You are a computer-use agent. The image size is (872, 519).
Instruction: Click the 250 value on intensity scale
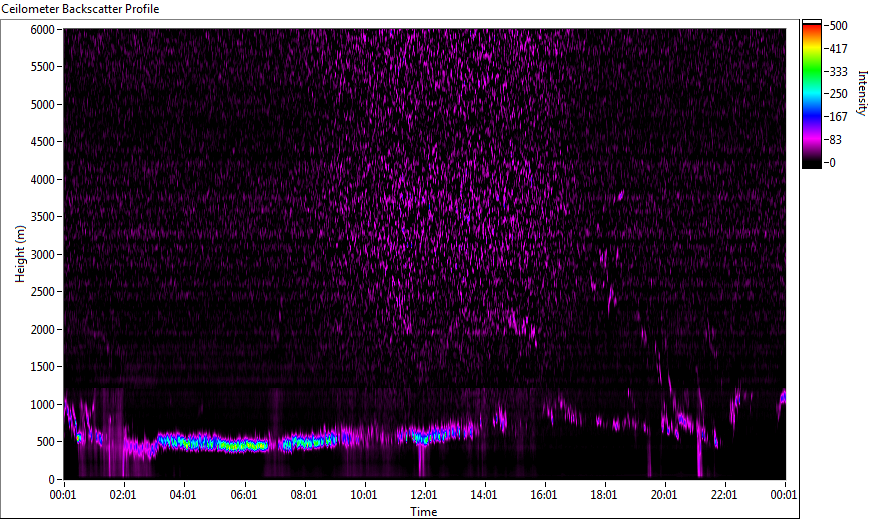pyautogui.click(x=838, y=94)
